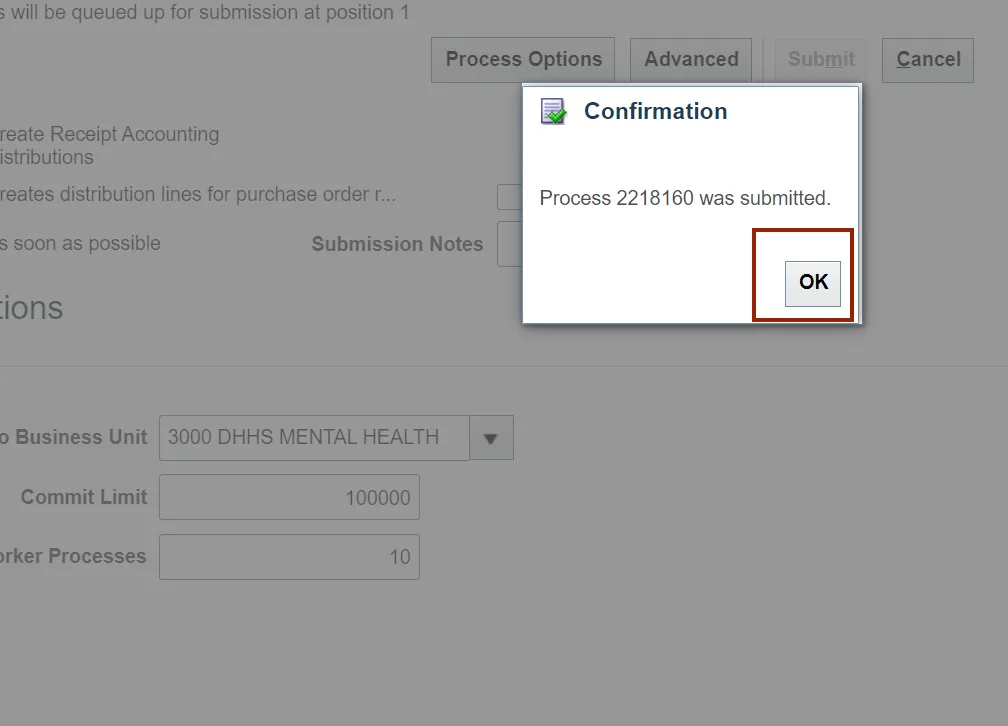This screenshot has height=726, width=1008.
Task: Expand the Business Unit dropdown arrow
Action: coord(491,438)
